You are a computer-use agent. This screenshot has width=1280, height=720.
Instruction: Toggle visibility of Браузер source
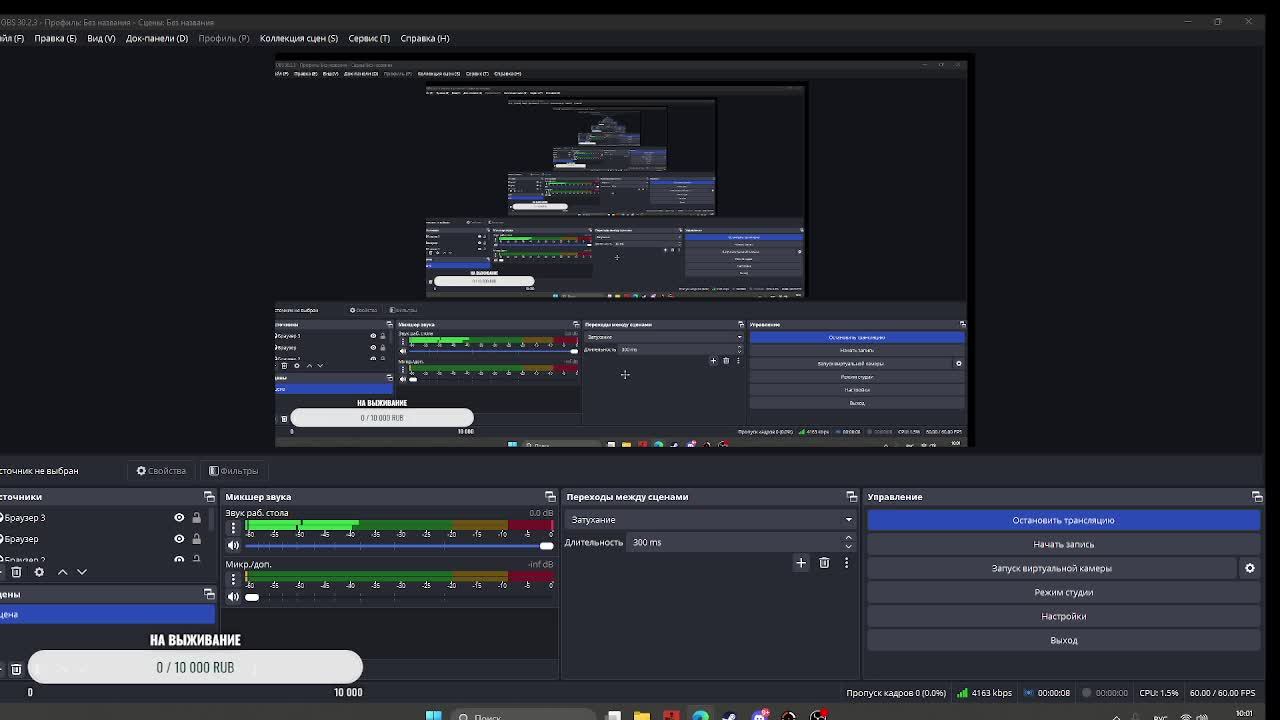coord(179,539)
